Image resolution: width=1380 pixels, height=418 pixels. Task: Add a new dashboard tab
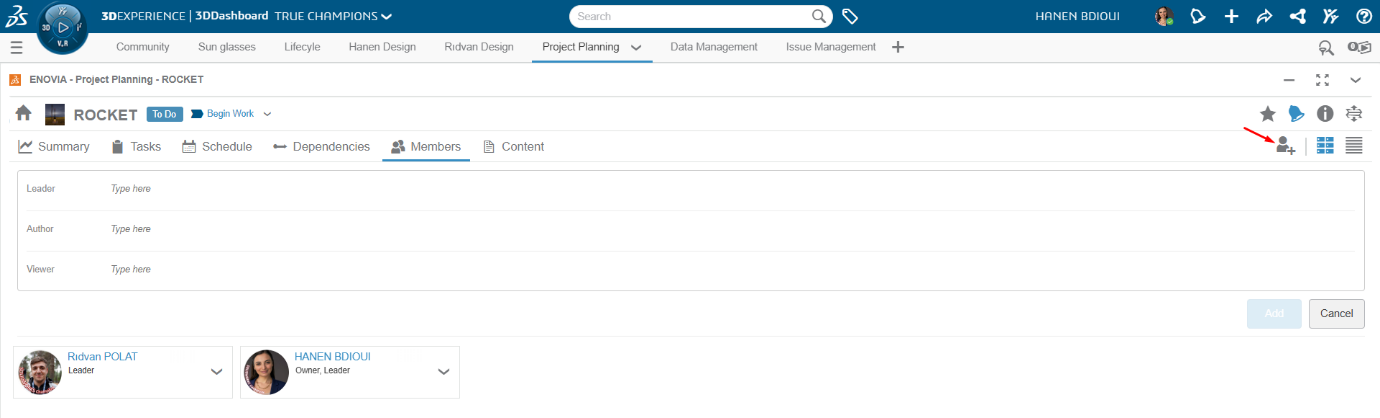tap(897, 46)
